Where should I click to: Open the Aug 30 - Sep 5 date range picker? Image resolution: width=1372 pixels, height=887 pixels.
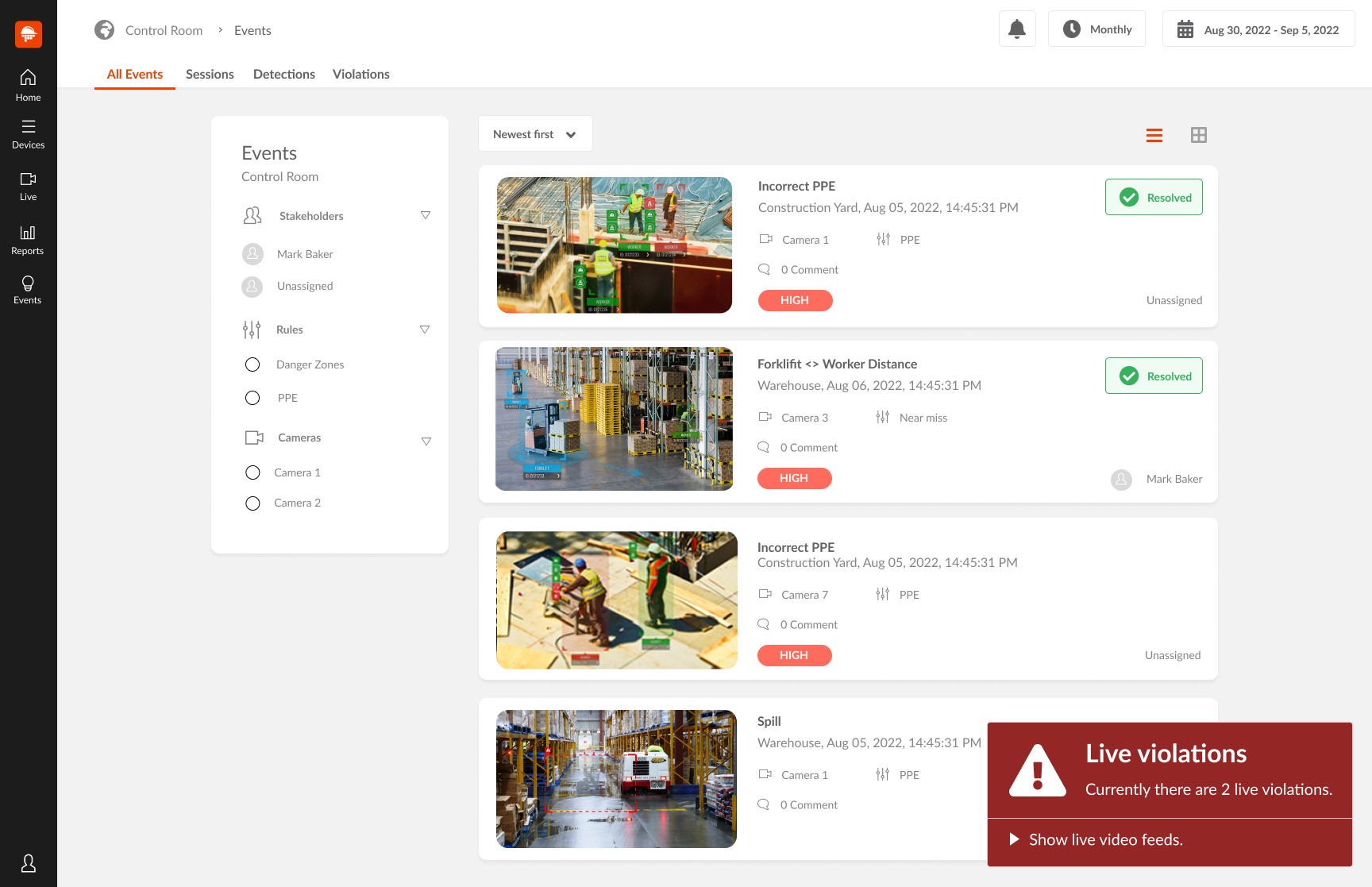(1258, 29)
